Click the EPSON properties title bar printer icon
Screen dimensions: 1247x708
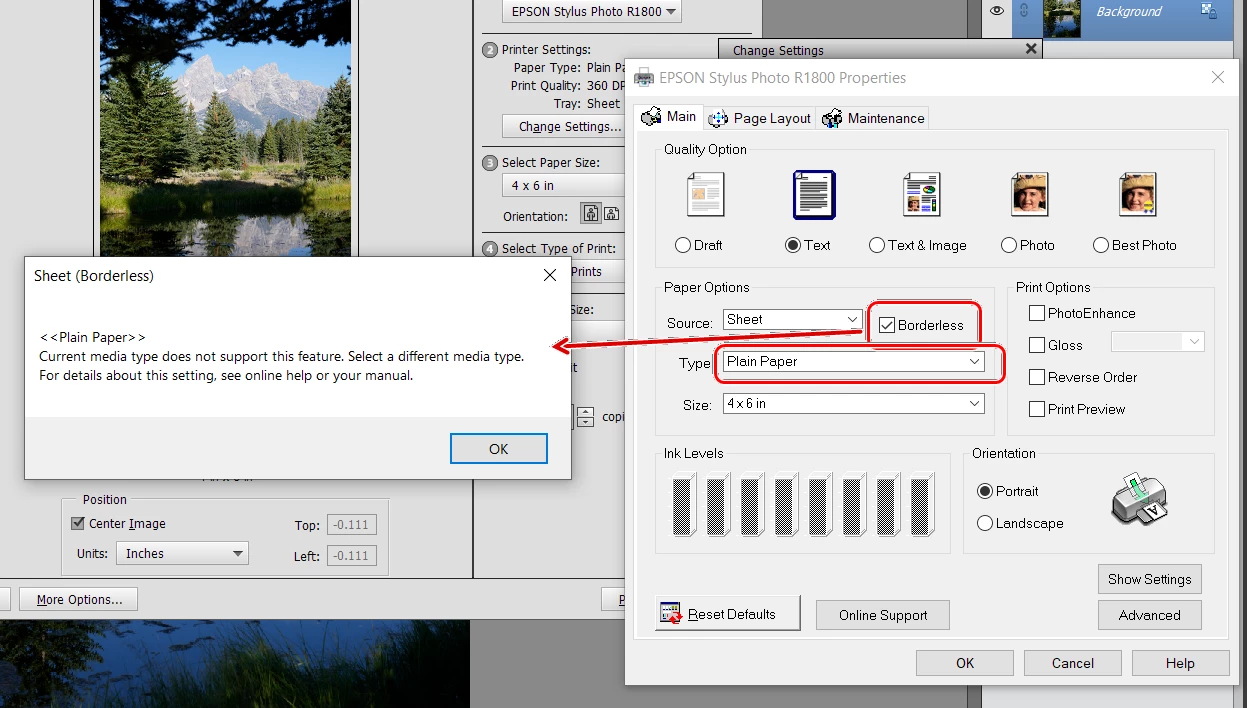644,77
